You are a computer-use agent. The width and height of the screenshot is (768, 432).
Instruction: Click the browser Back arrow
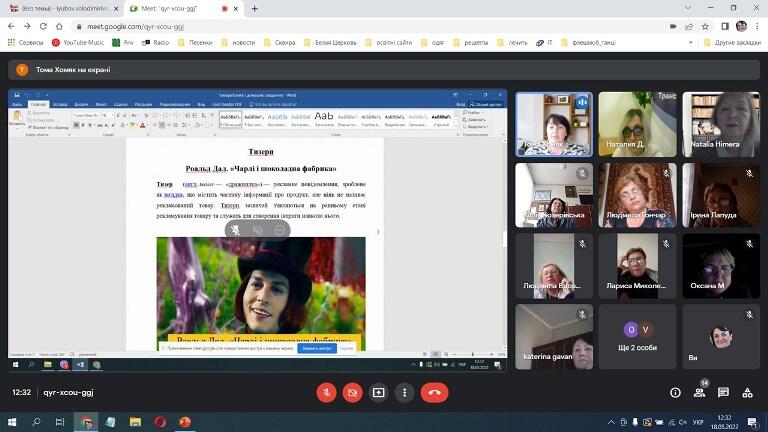pyautogui.click(x=11, y=26)
